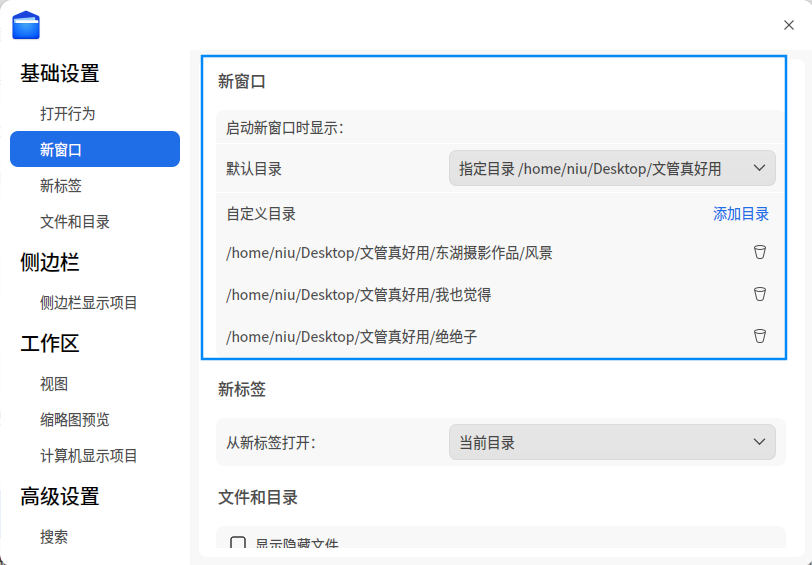Open 缩略图预览 settings
This screenshot has height=565, width=812.
(75, 419)
